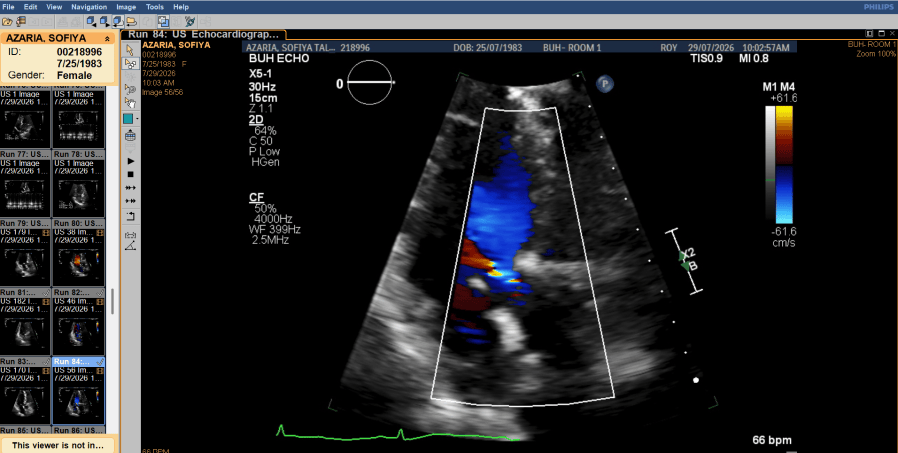Viewport: 898px width, 453px height.
Task: Open the Navigation menu
Action: point(89,7)
